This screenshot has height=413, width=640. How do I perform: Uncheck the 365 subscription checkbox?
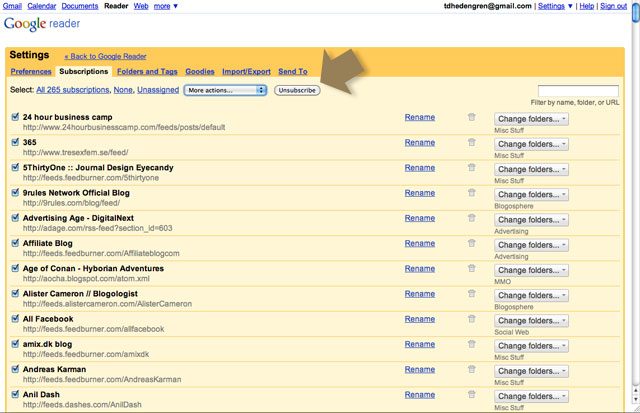coord(15,142)
